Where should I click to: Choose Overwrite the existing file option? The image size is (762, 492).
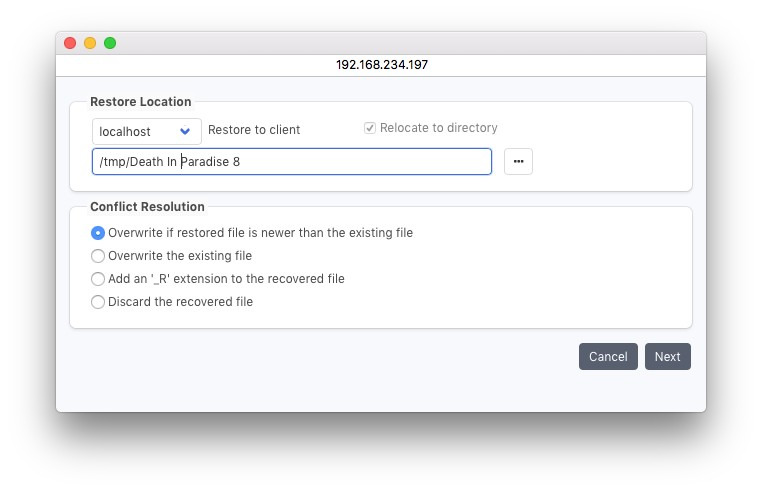tap(98, 256)
